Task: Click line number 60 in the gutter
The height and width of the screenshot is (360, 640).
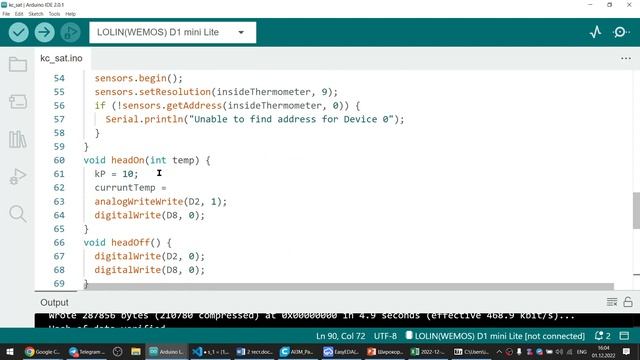Action: tap(59, 160)
